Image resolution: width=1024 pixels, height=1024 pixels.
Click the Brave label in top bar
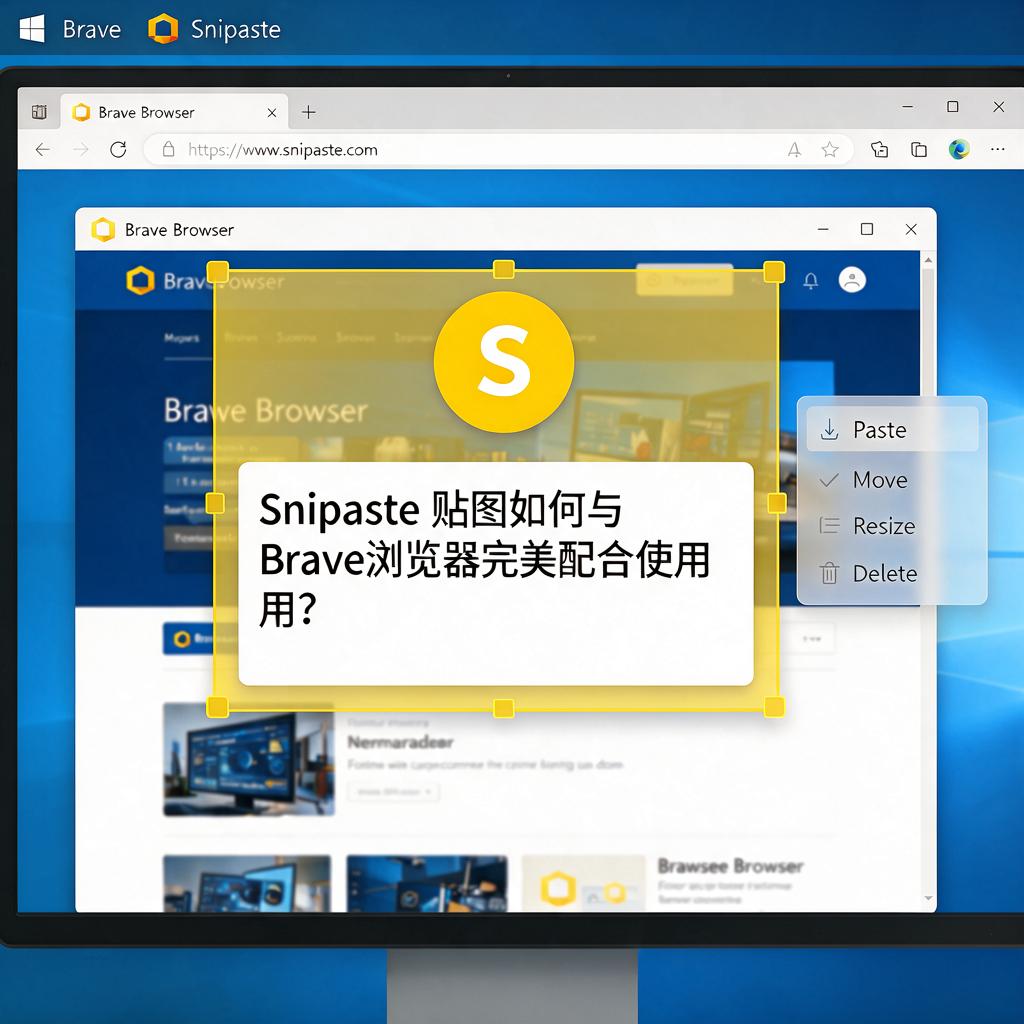pyautogui.click(x=91, y=29)
